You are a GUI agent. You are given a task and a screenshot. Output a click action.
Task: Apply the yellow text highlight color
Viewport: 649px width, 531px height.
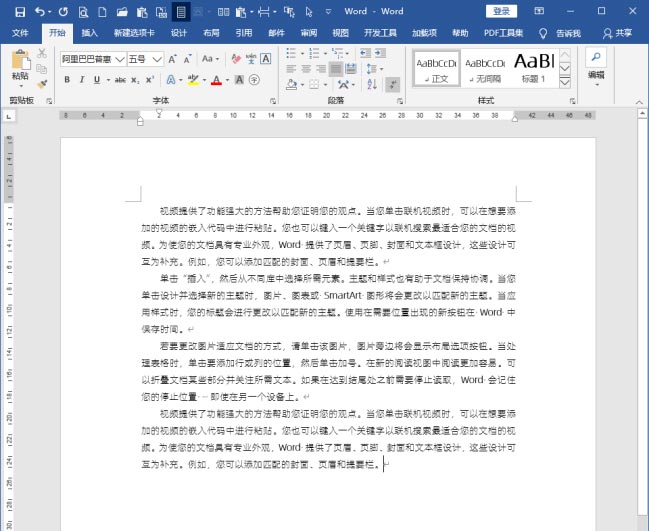[192, 79]
